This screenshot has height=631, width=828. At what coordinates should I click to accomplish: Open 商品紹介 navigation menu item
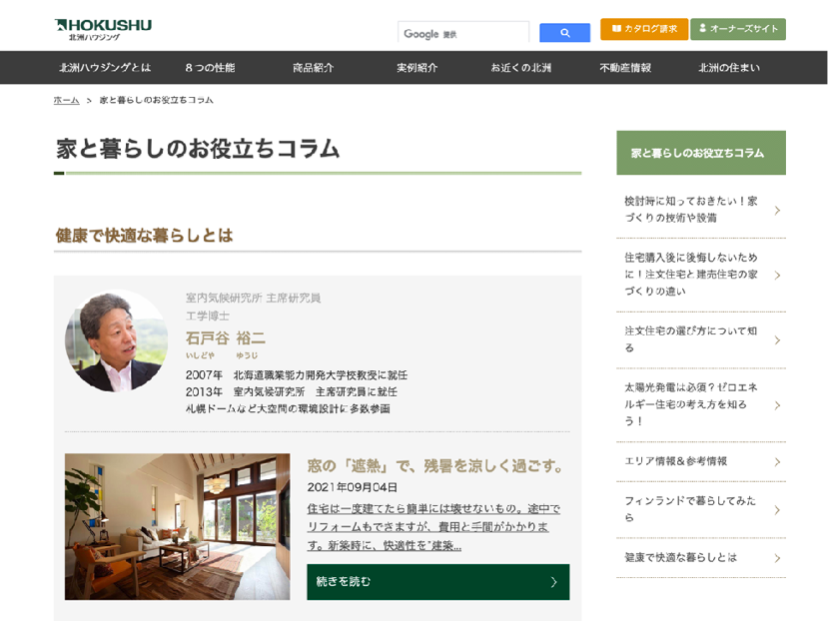click(x=313, y=68)
